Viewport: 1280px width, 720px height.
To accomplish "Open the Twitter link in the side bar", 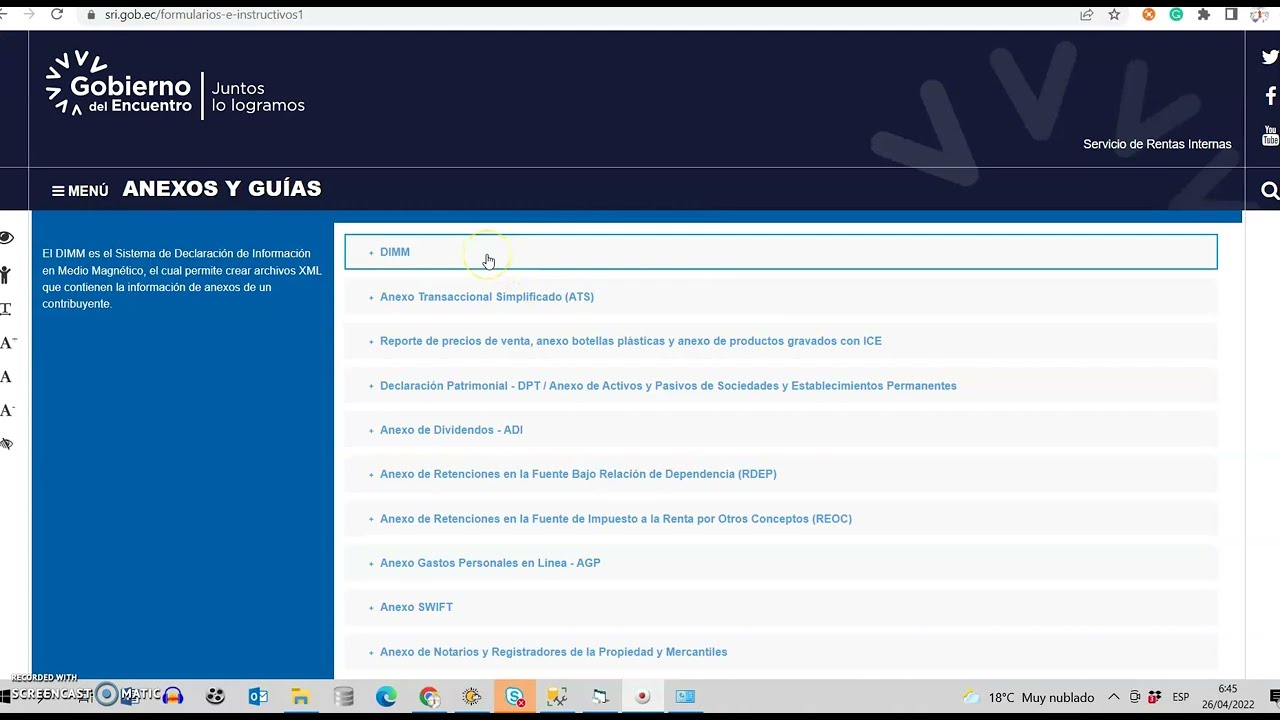I will (1270, 58).
